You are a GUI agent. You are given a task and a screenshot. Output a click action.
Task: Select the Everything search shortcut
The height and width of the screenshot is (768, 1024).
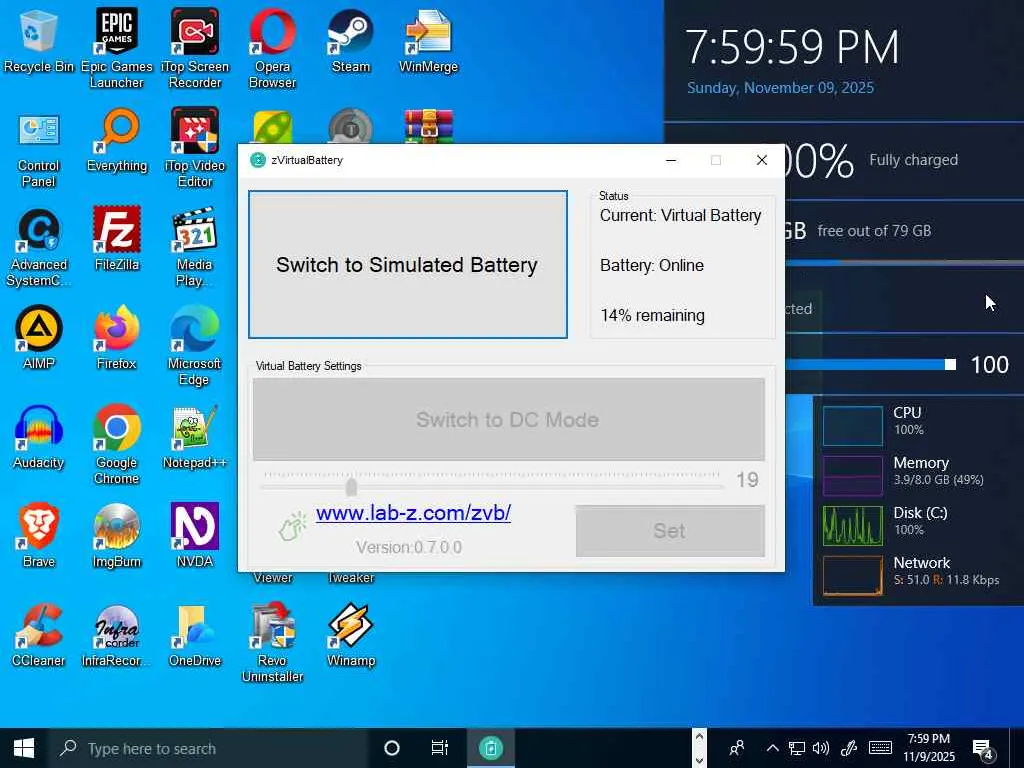pyautogui.click(x=116, y=142)
